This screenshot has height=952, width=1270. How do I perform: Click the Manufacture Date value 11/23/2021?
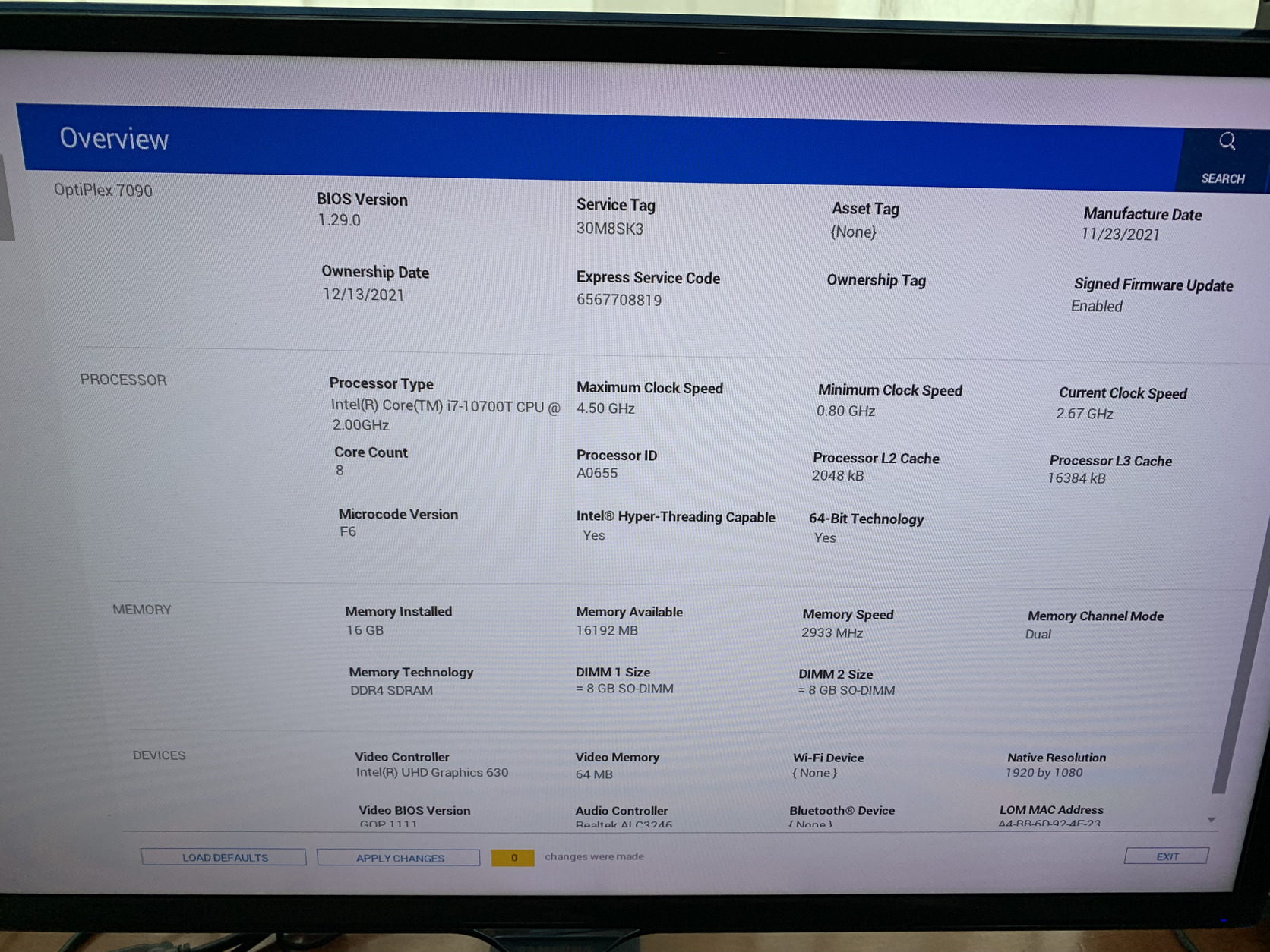tap(1120, 235)
